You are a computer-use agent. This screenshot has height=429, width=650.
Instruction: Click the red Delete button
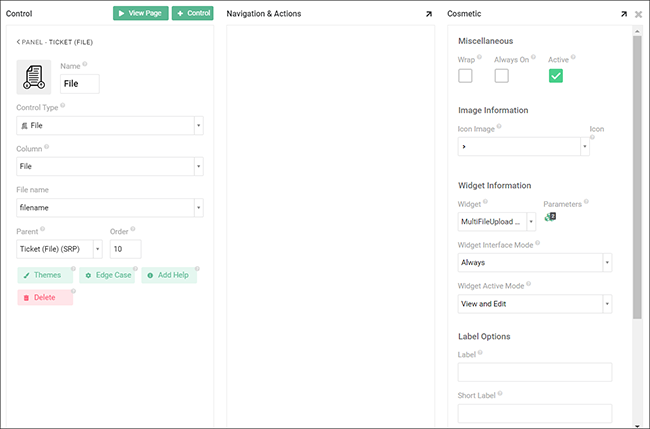pos(45,297)
